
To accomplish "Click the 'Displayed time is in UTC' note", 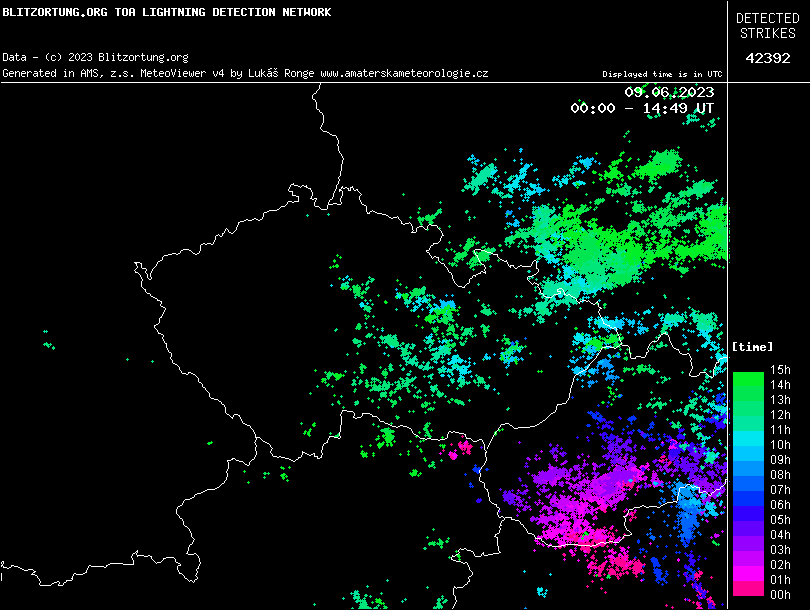I will pos(662,75).
